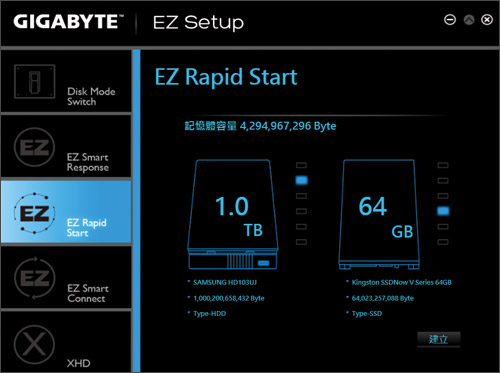Open the Disk Mode Switch disk icon

[x=35, y=81]
